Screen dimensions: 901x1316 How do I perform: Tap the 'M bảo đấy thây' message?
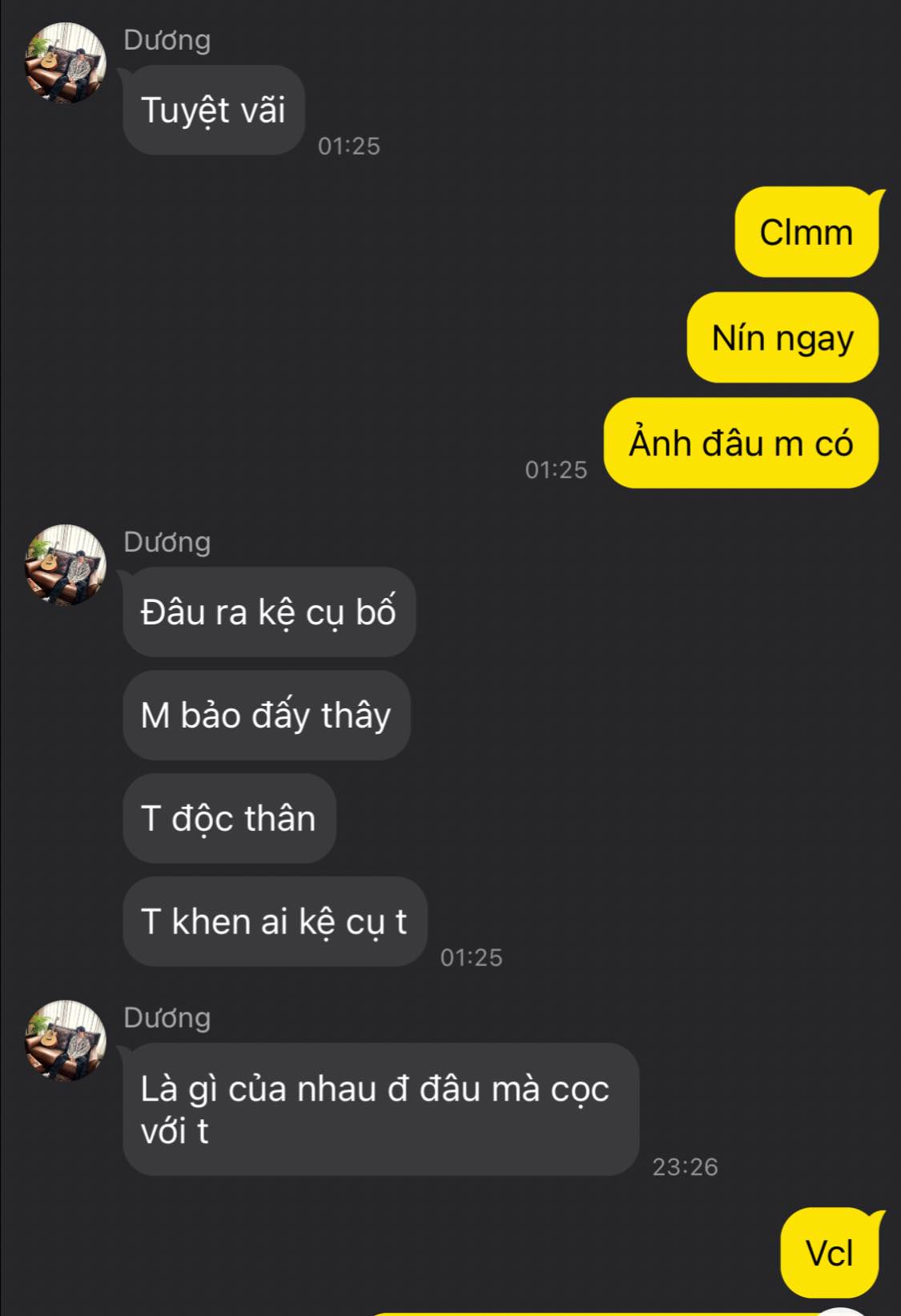click(x=266, y=715)
